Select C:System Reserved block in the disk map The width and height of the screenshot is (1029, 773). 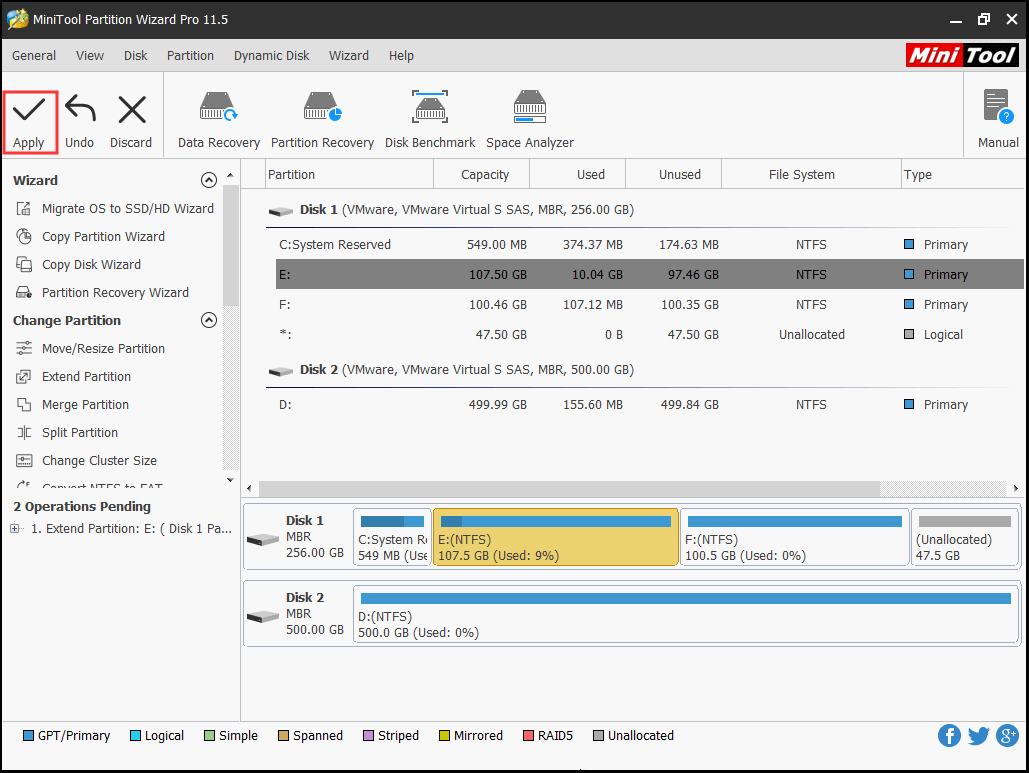(392, 537)
